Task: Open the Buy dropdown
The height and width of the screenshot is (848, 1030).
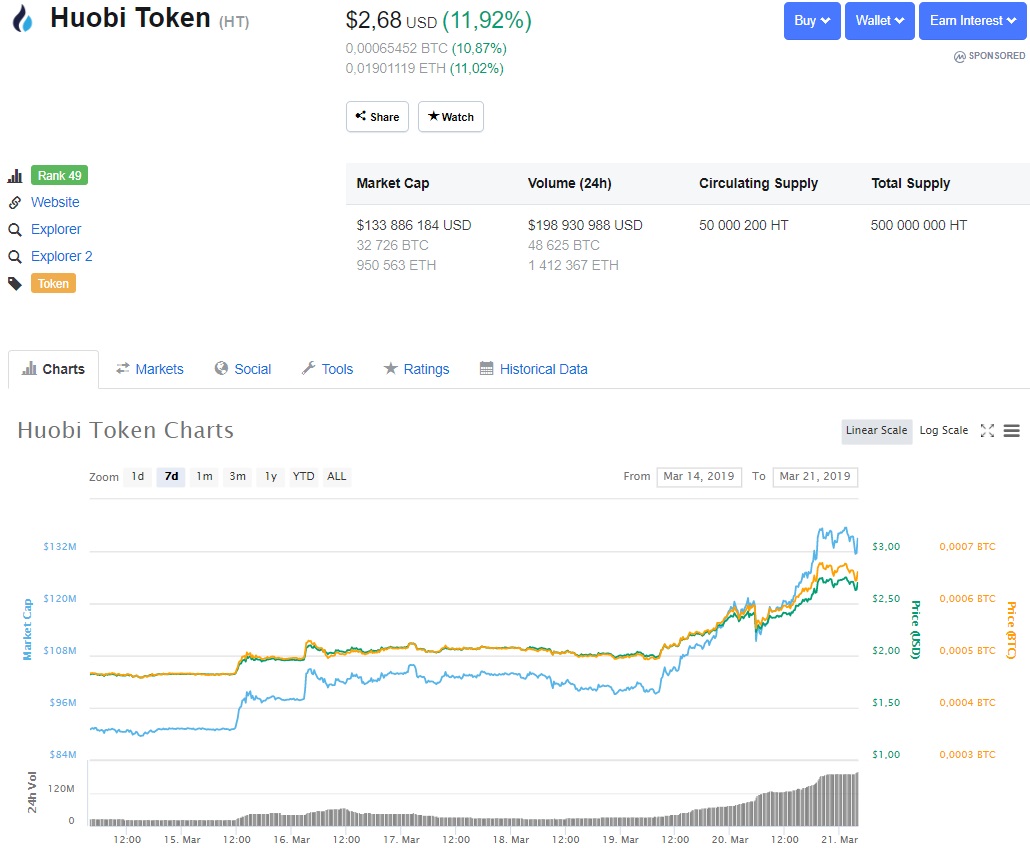Action: [x=812, y=21]
